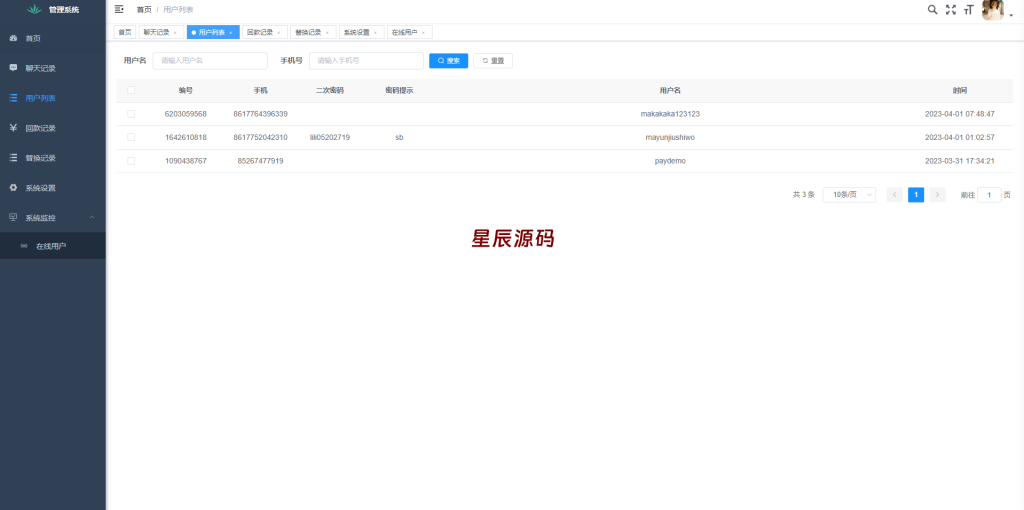The height and width of the screenshot is (510, 1024).
Task: Check the row for mayunjiushiwo
Action: tap(131, 137)
